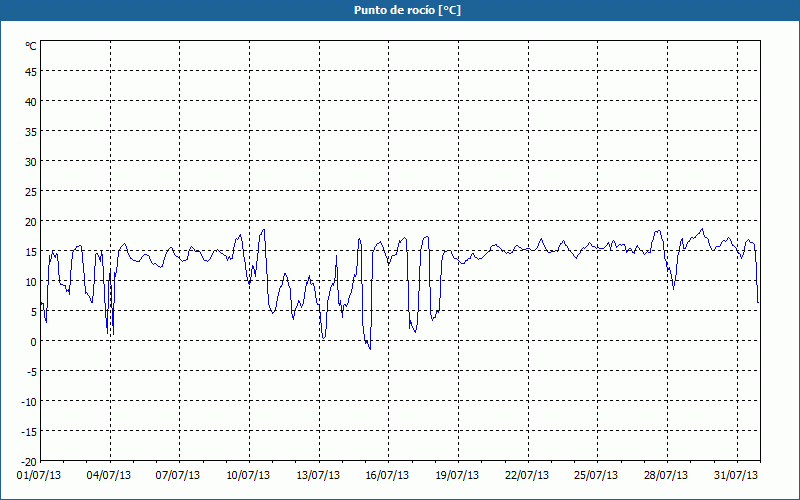This screenshot has width=800, height=500.
Task: Click the -10 value on the temperature axis
Action: click(x=29, y=402)
